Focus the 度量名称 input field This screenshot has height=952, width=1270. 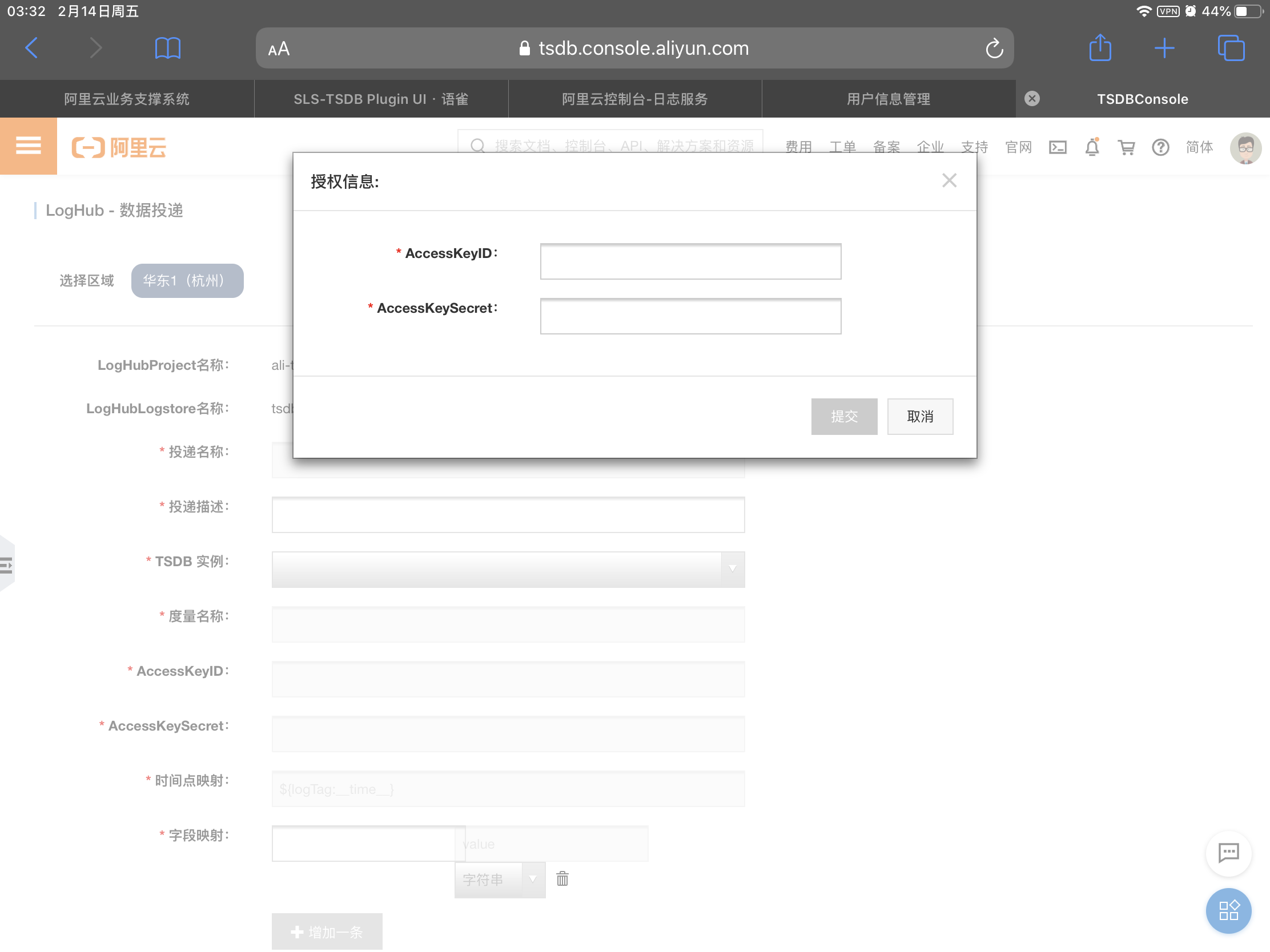[x=508, y=624]
